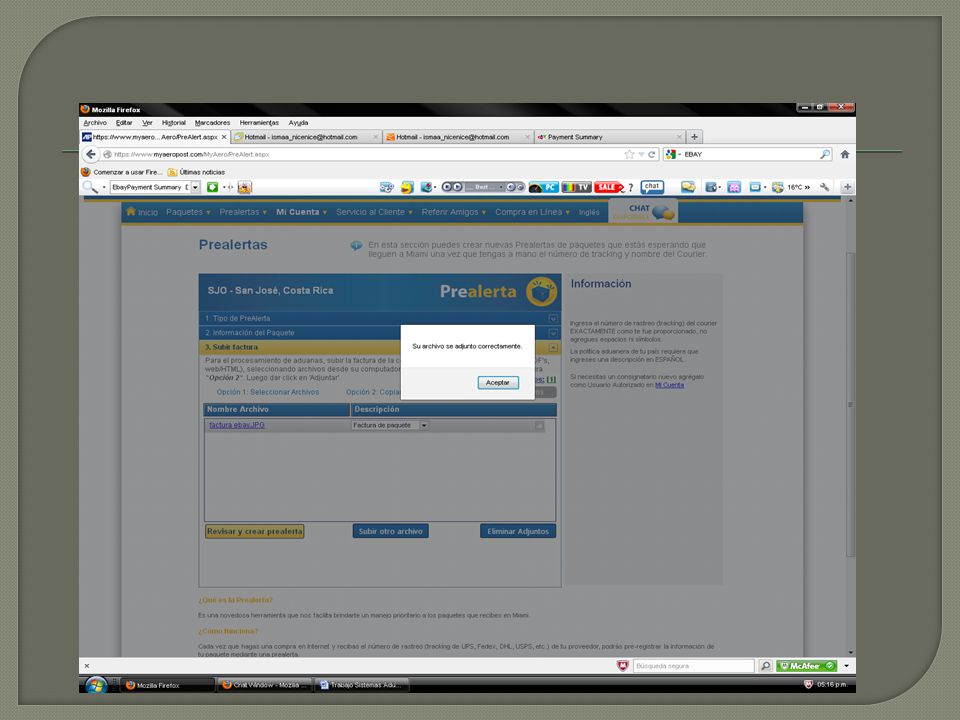Click the McAfee shield icon in bottom bar
960x720 pixels.
pyautogui.click(x=623, y=666)
